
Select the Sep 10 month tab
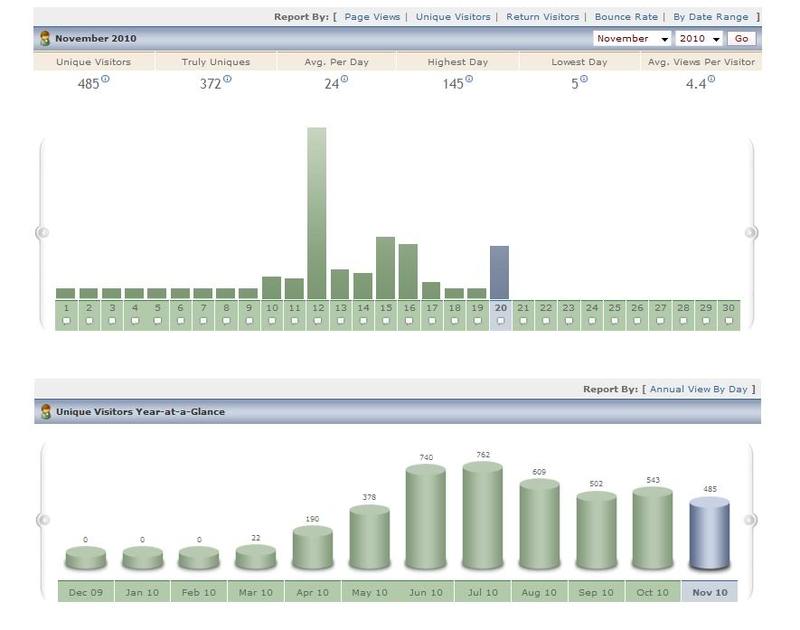tap(596, 592)
